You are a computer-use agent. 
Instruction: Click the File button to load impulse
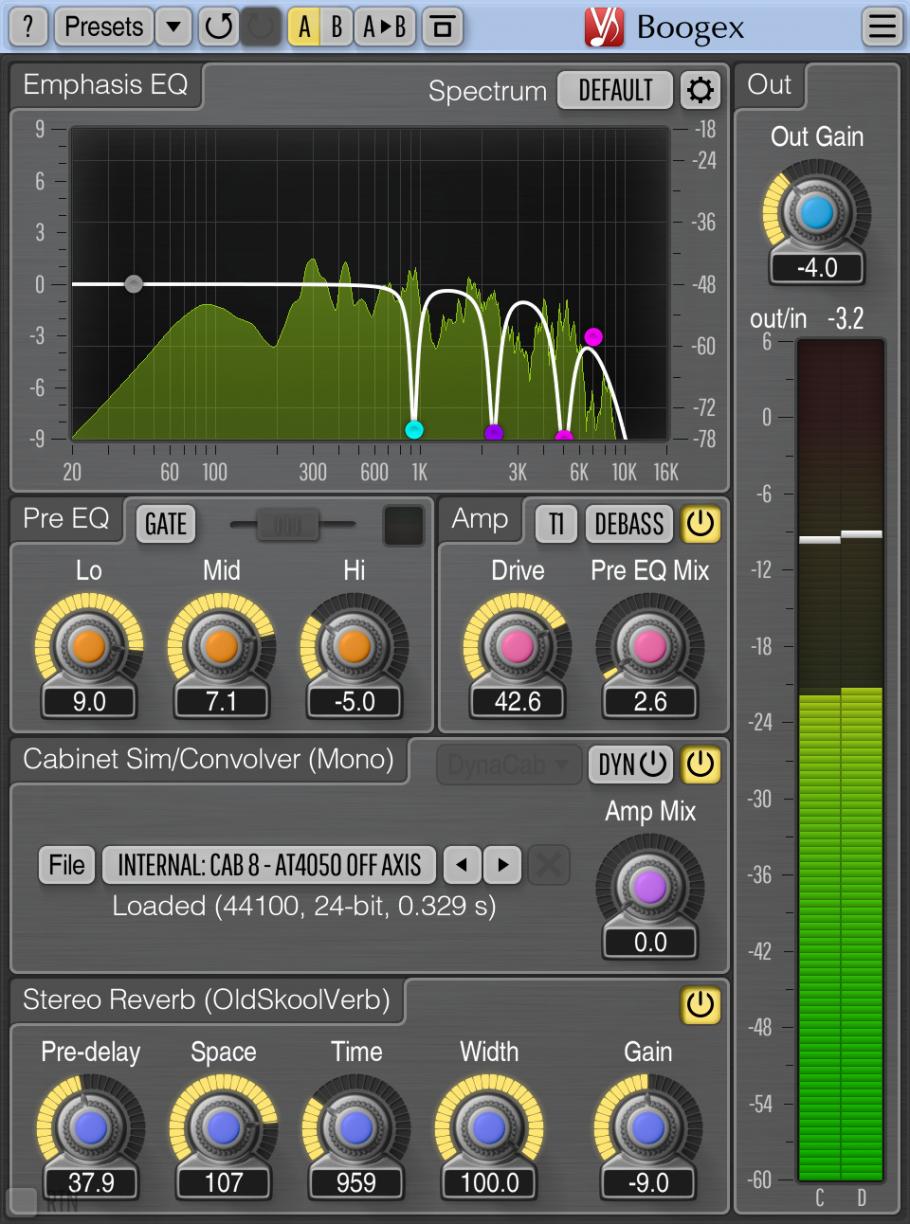click(67, 864)
